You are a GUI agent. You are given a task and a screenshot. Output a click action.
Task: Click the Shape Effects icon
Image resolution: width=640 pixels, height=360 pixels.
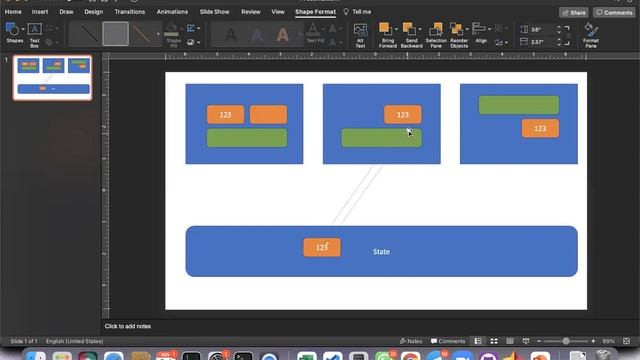191,42
